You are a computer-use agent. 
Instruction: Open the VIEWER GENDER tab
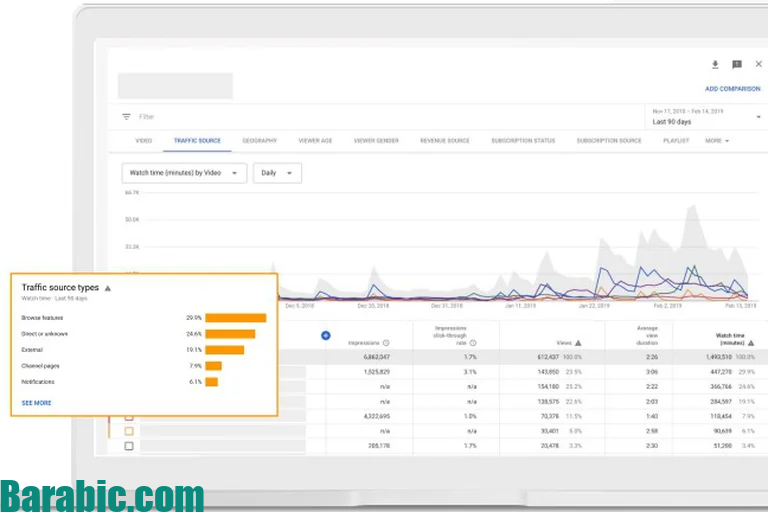coord(376,141)
